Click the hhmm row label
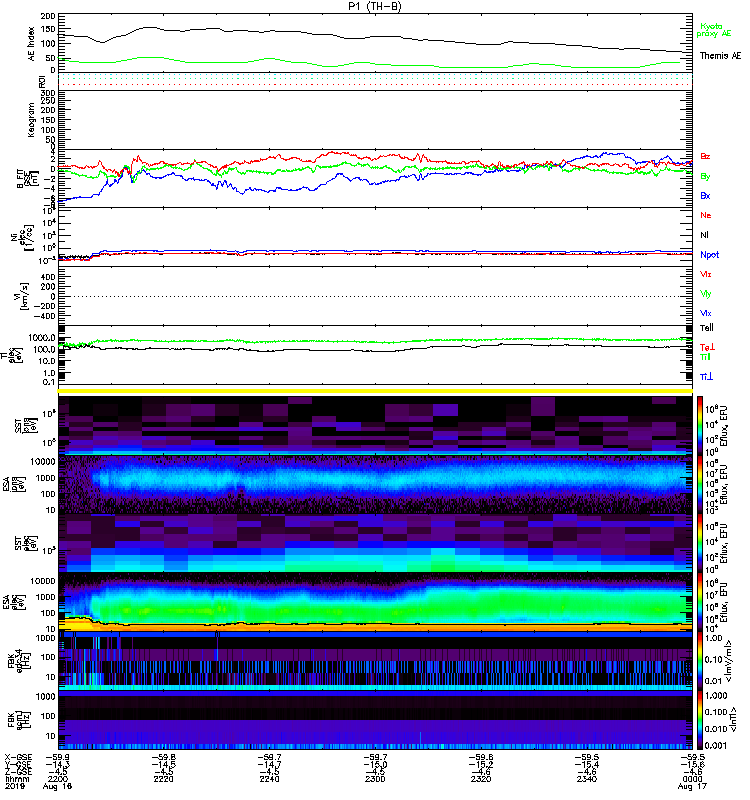The width and height of the screenshot is (750, 800). (x=16, y=779)
